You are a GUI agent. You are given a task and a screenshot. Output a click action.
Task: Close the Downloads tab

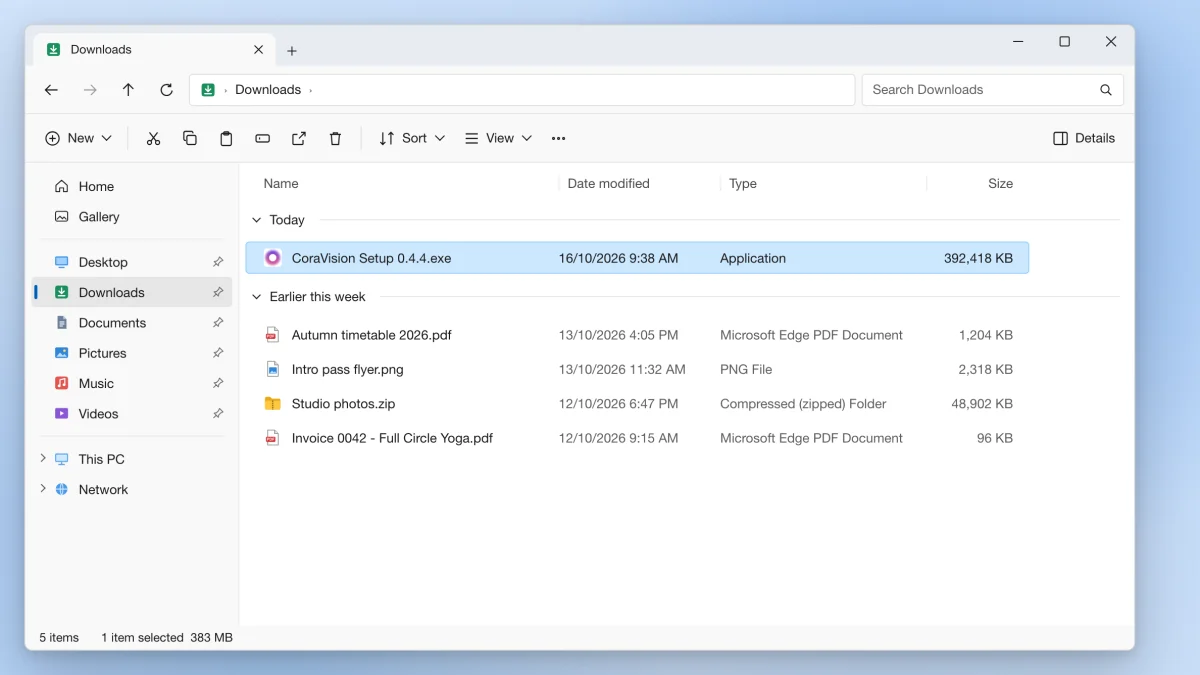pyautogui.click(x=258, y=49)
